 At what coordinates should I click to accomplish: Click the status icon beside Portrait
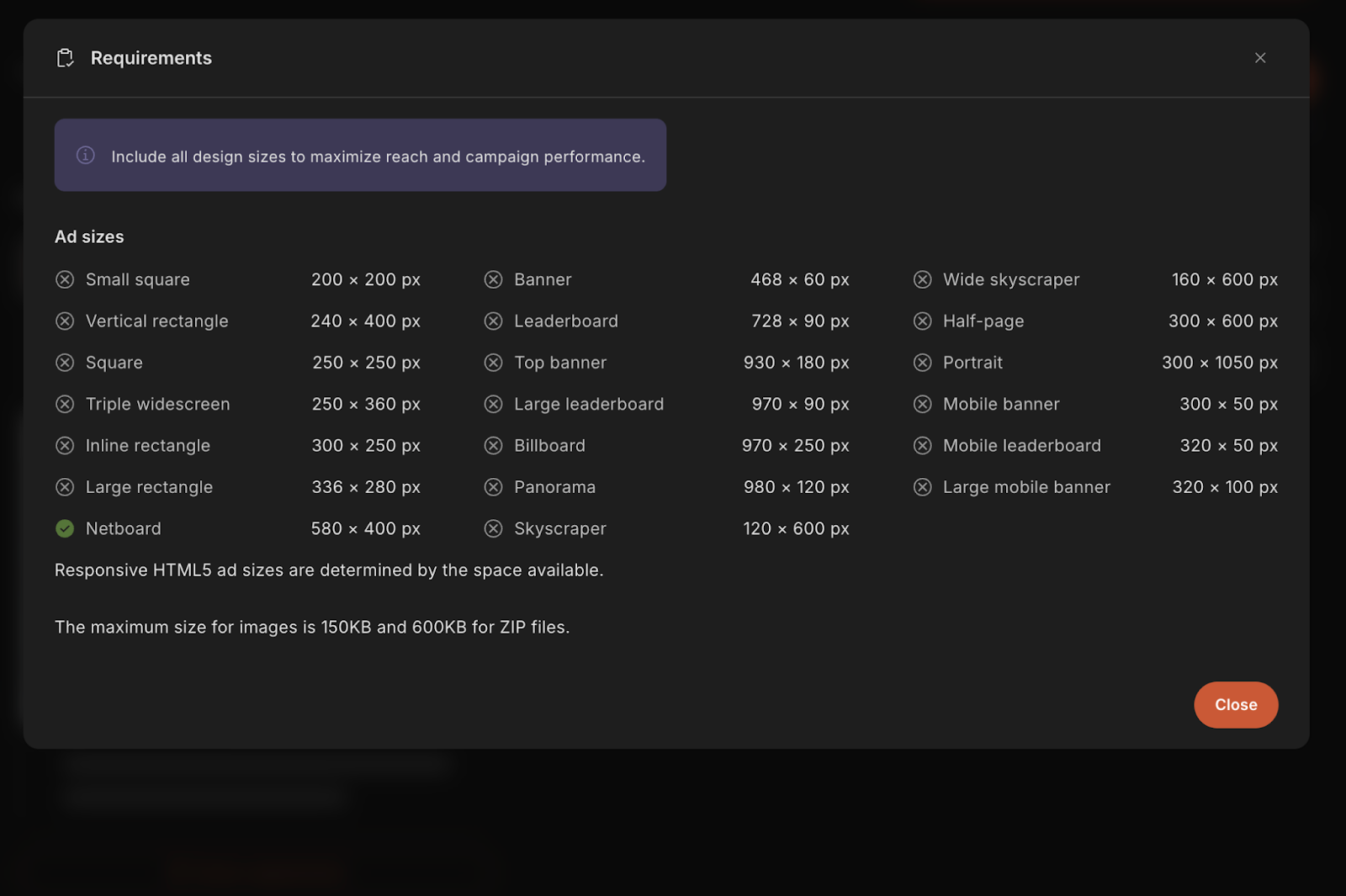click(923, 363)
